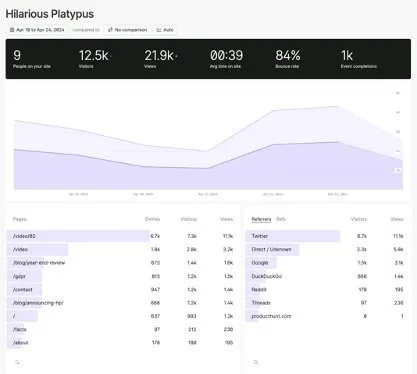417x374 pixels.
Task: Click the chart icon beside Auto
Action: [159, 30]
